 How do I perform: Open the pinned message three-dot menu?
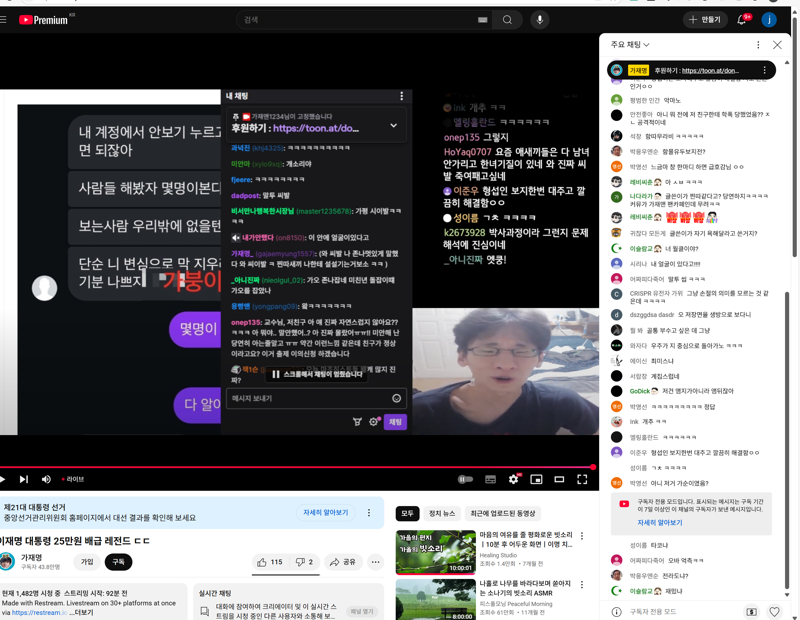(764, 70)
